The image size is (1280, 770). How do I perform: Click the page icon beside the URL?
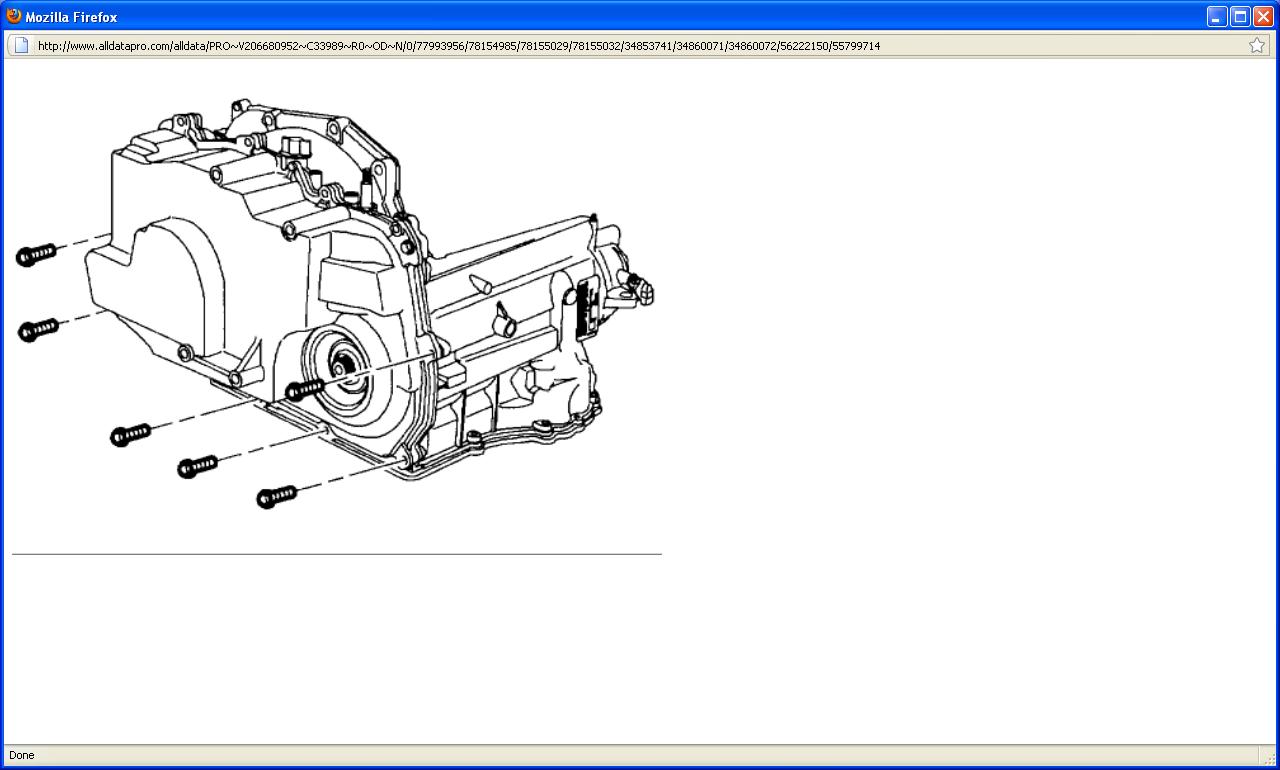pyautogui.click(x=21, y=45)
